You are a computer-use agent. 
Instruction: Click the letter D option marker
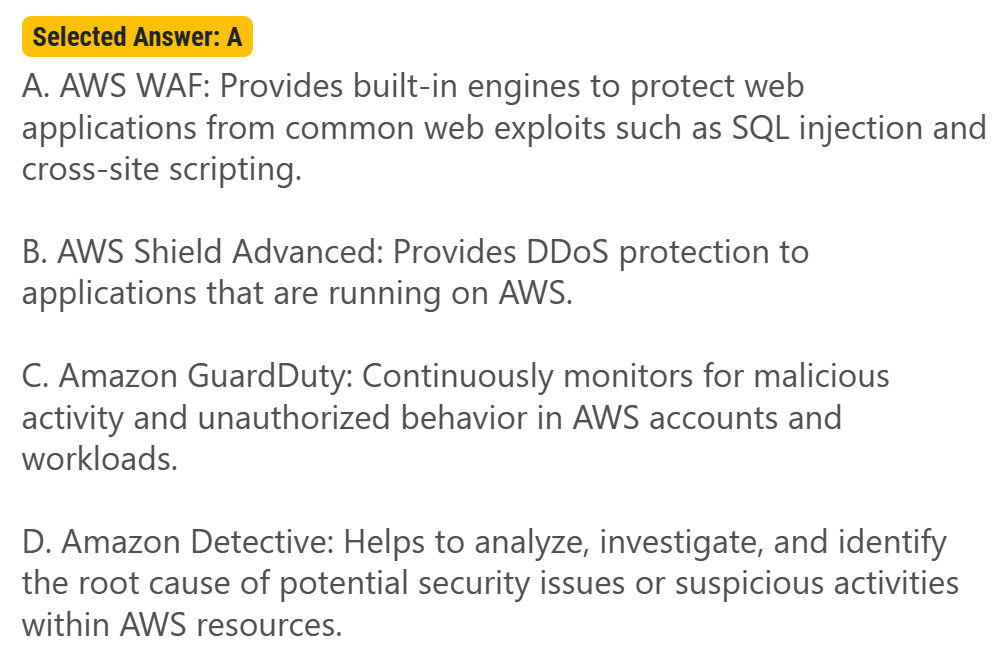click(35, 542)
